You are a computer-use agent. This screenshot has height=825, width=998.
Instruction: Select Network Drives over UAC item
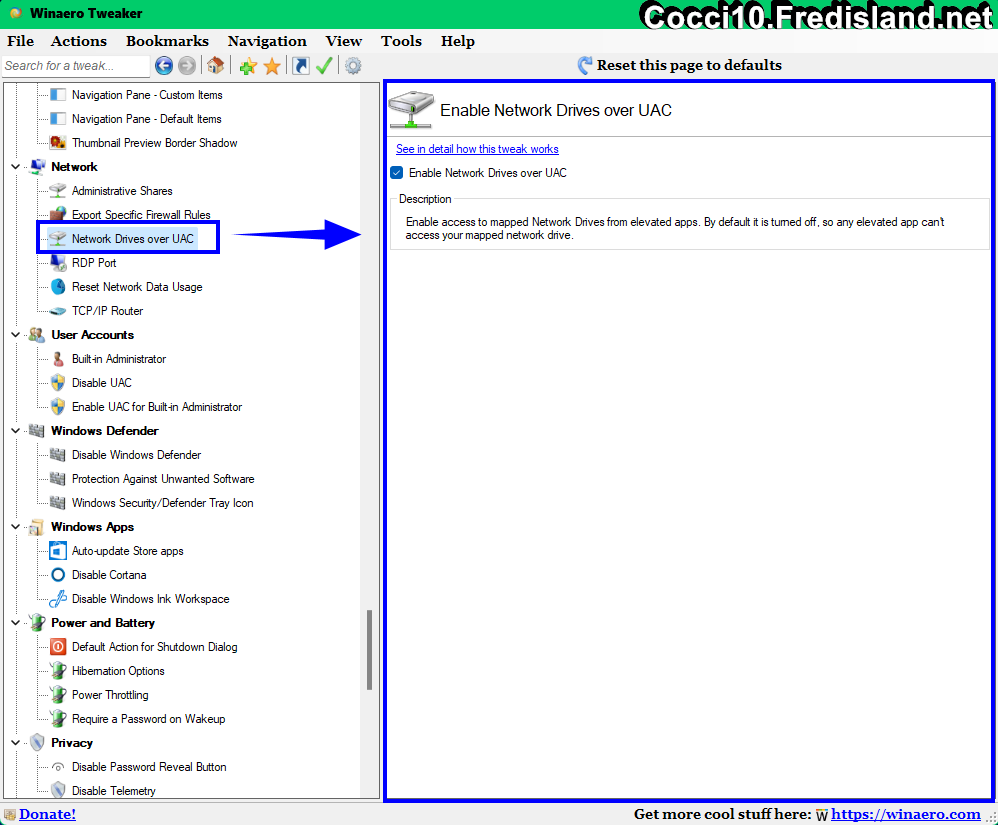[x=132, y=239]
